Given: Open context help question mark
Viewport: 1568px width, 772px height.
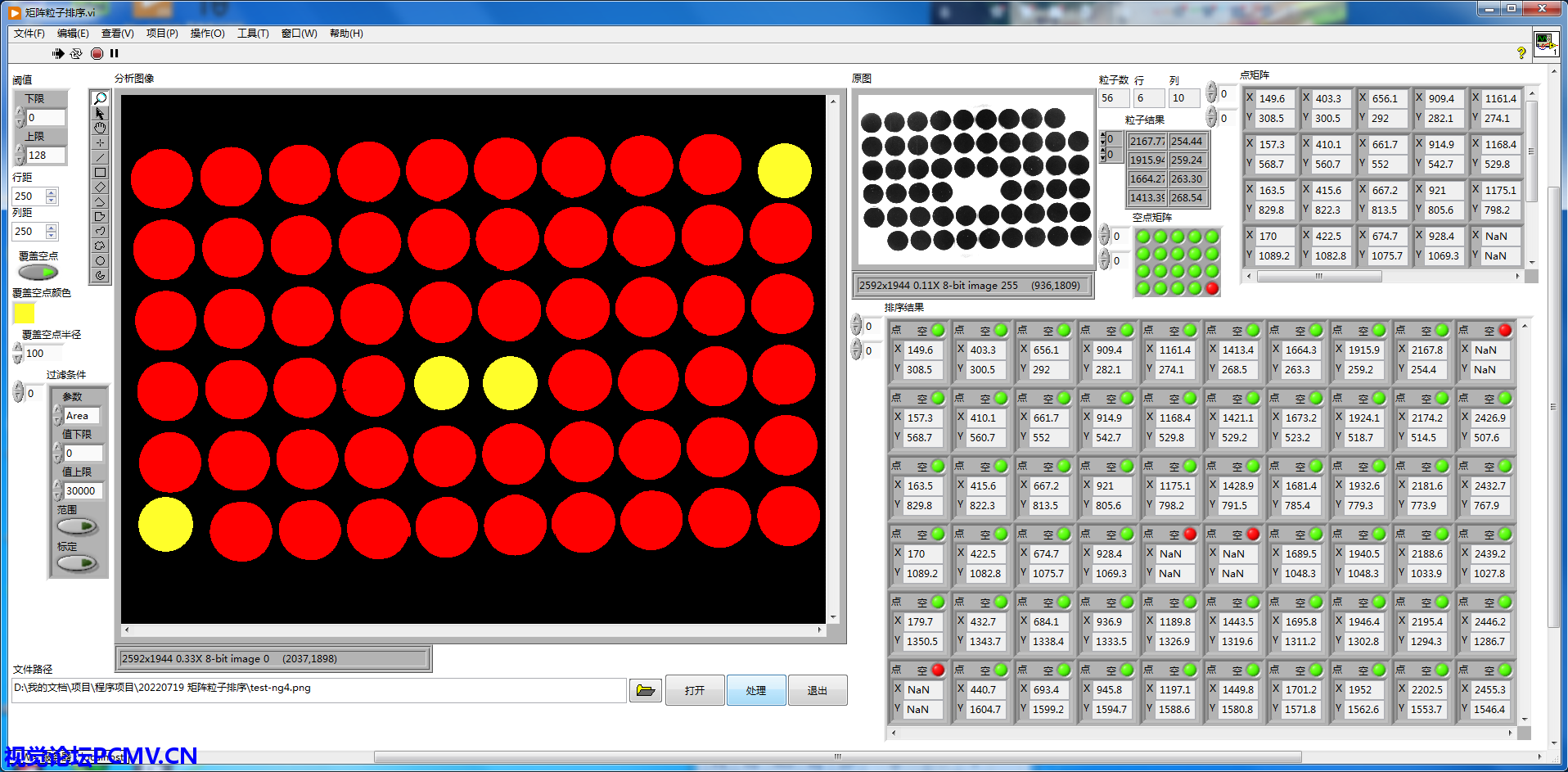Looking at the screenshot, I should (x=1521, y=53).
